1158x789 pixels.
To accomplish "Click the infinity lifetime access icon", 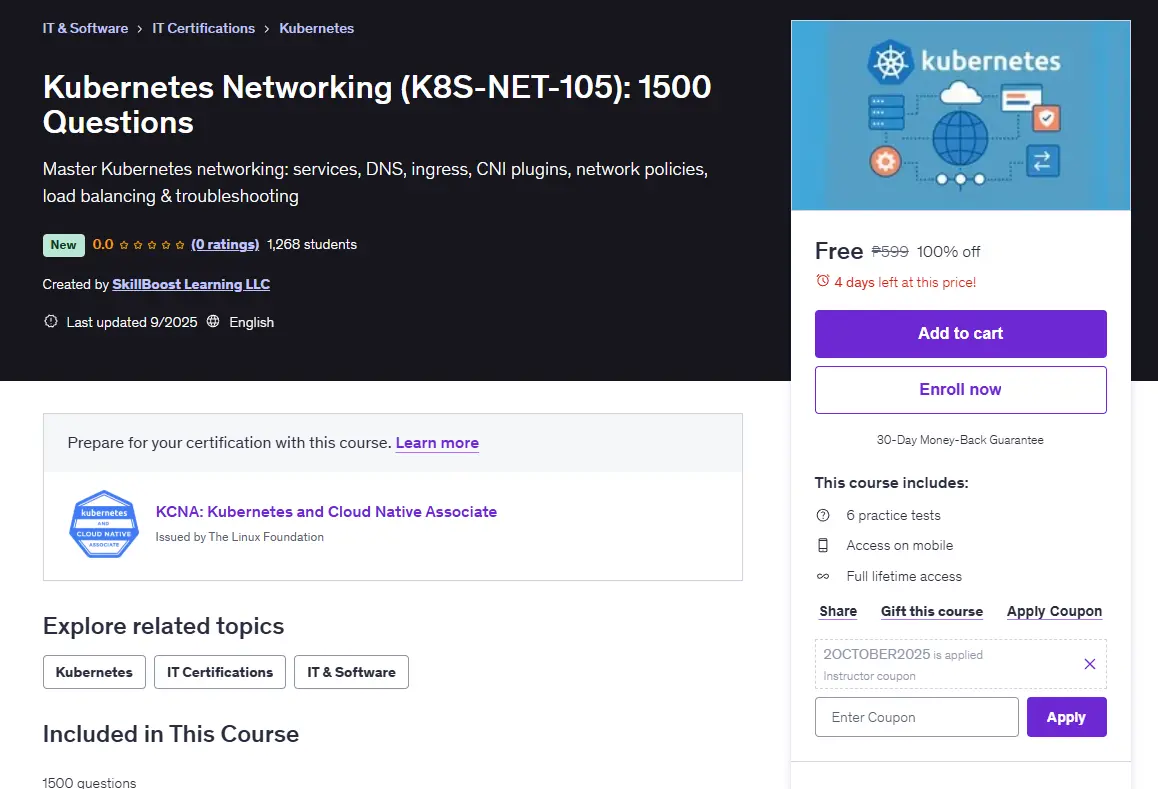I will pyautogui.click(x=823, y=576).
